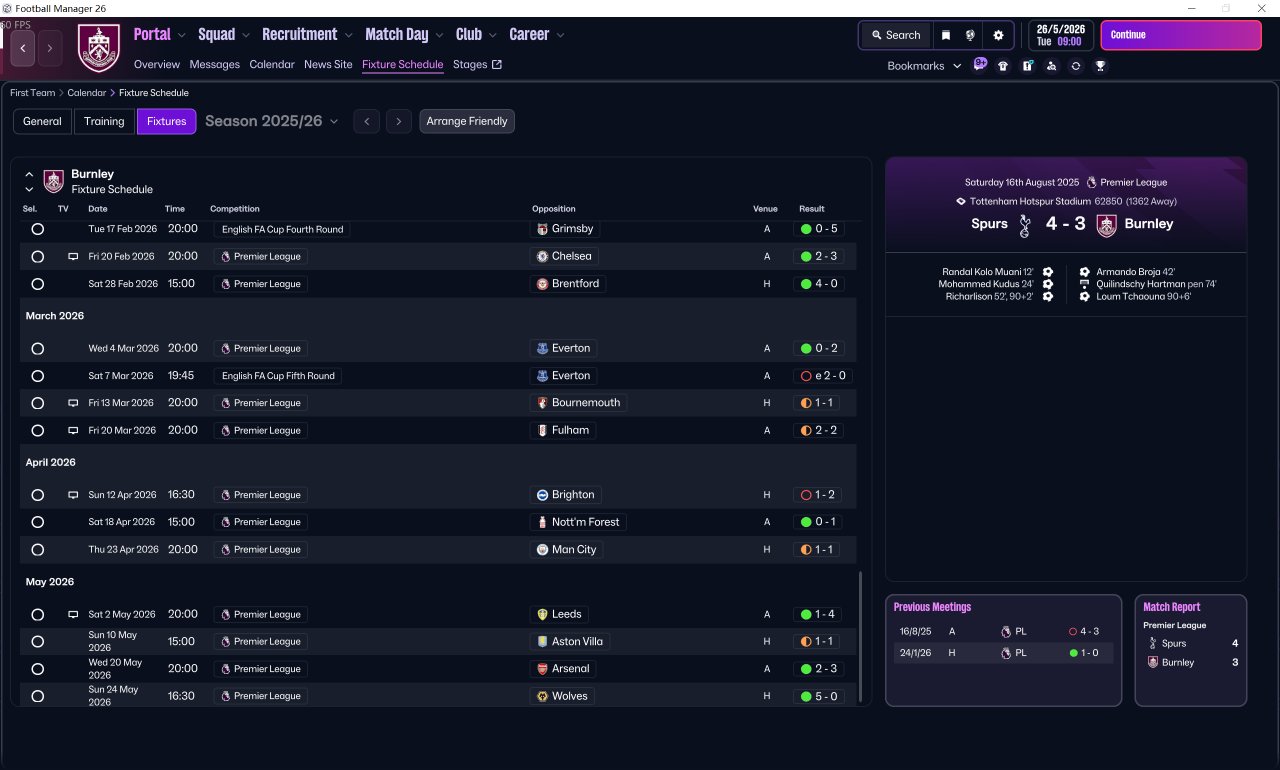Click the Man City club badge in opposition column
Screen dimensions: 1280x770
(543, 550)
